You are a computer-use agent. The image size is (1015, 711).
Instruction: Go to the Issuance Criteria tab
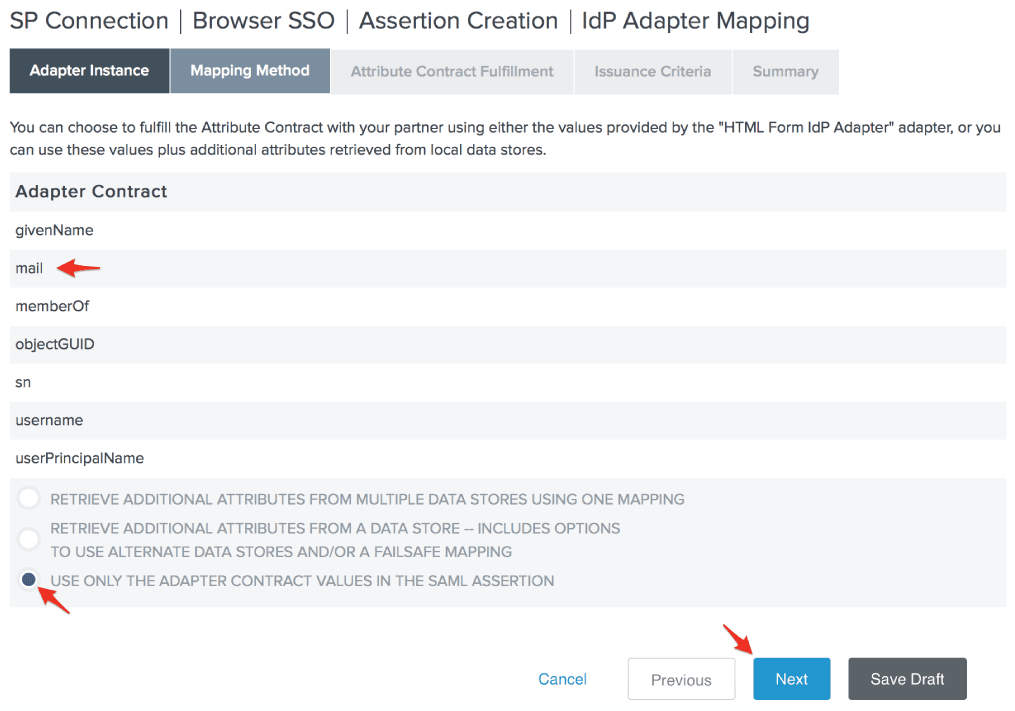[x=652, y=71]
